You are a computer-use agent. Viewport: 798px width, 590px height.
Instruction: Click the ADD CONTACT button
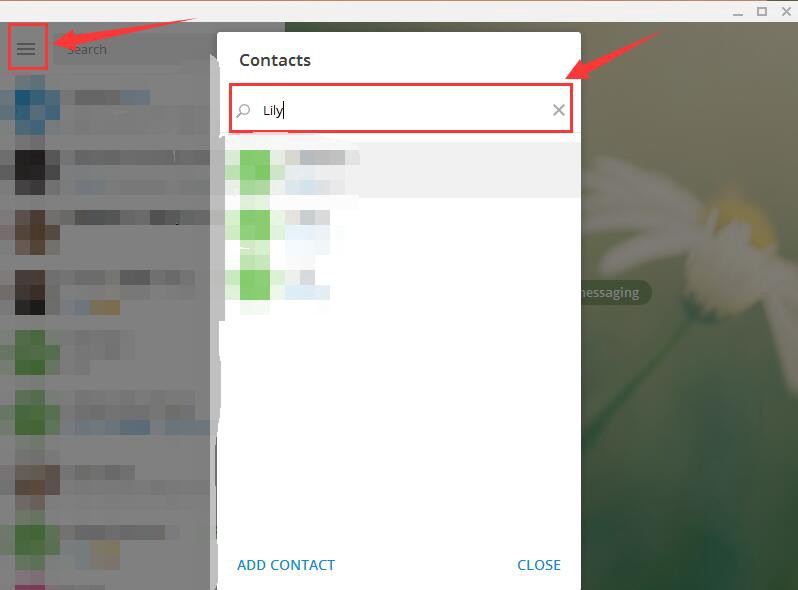(286, 565)
